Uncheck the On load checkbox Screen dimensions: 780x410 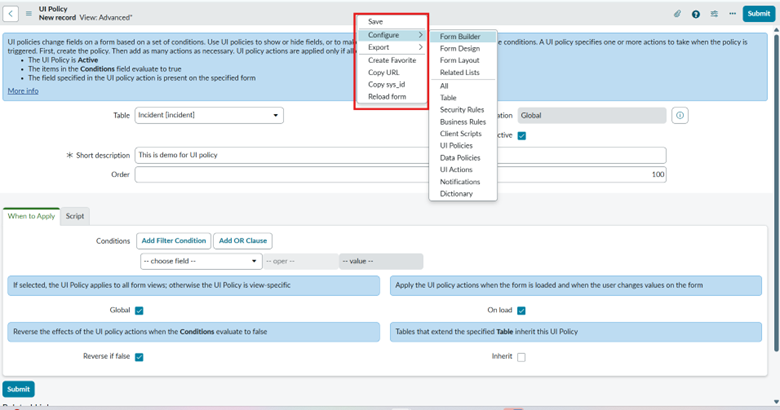coord(521,310)
